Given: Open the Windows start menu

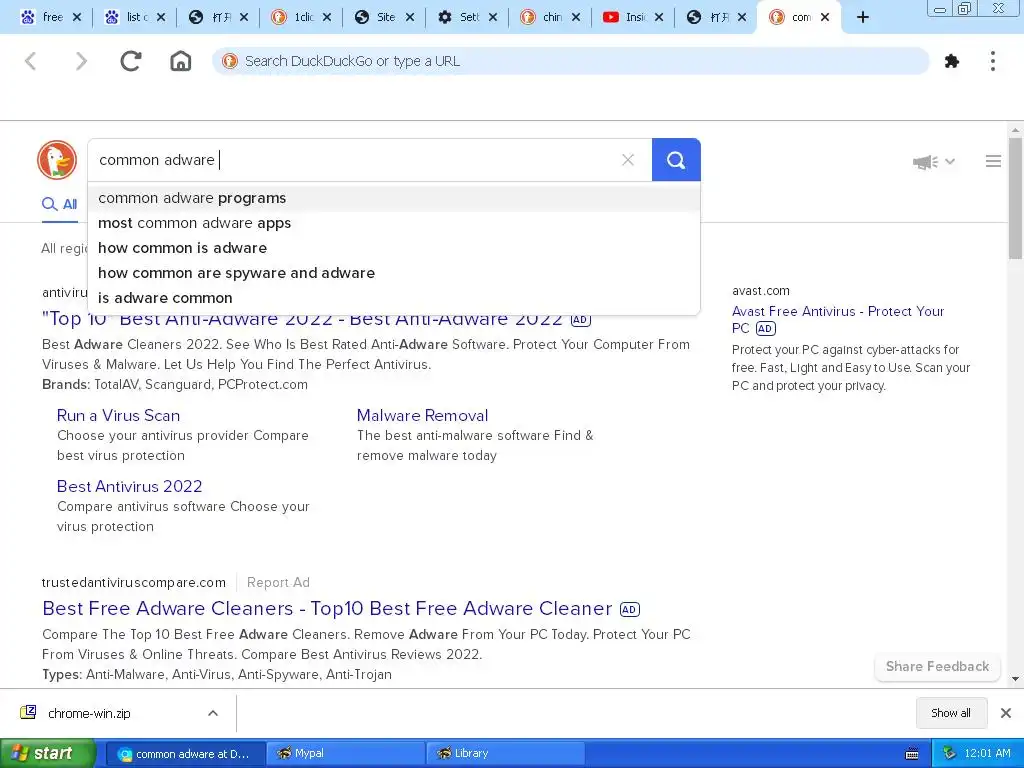Looking at the screenshot, I should click(47, 754).
